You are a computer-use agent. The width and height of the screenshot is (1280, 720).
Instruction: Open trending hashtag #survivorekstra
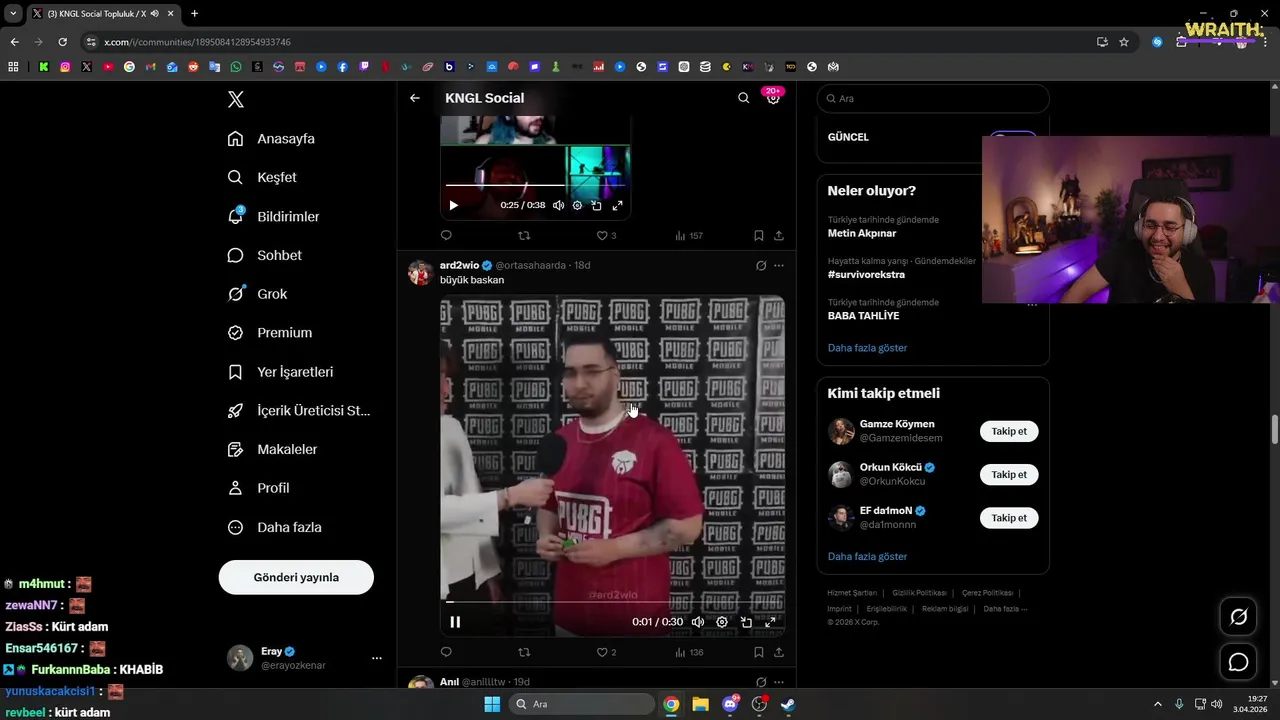pos(866,274)
